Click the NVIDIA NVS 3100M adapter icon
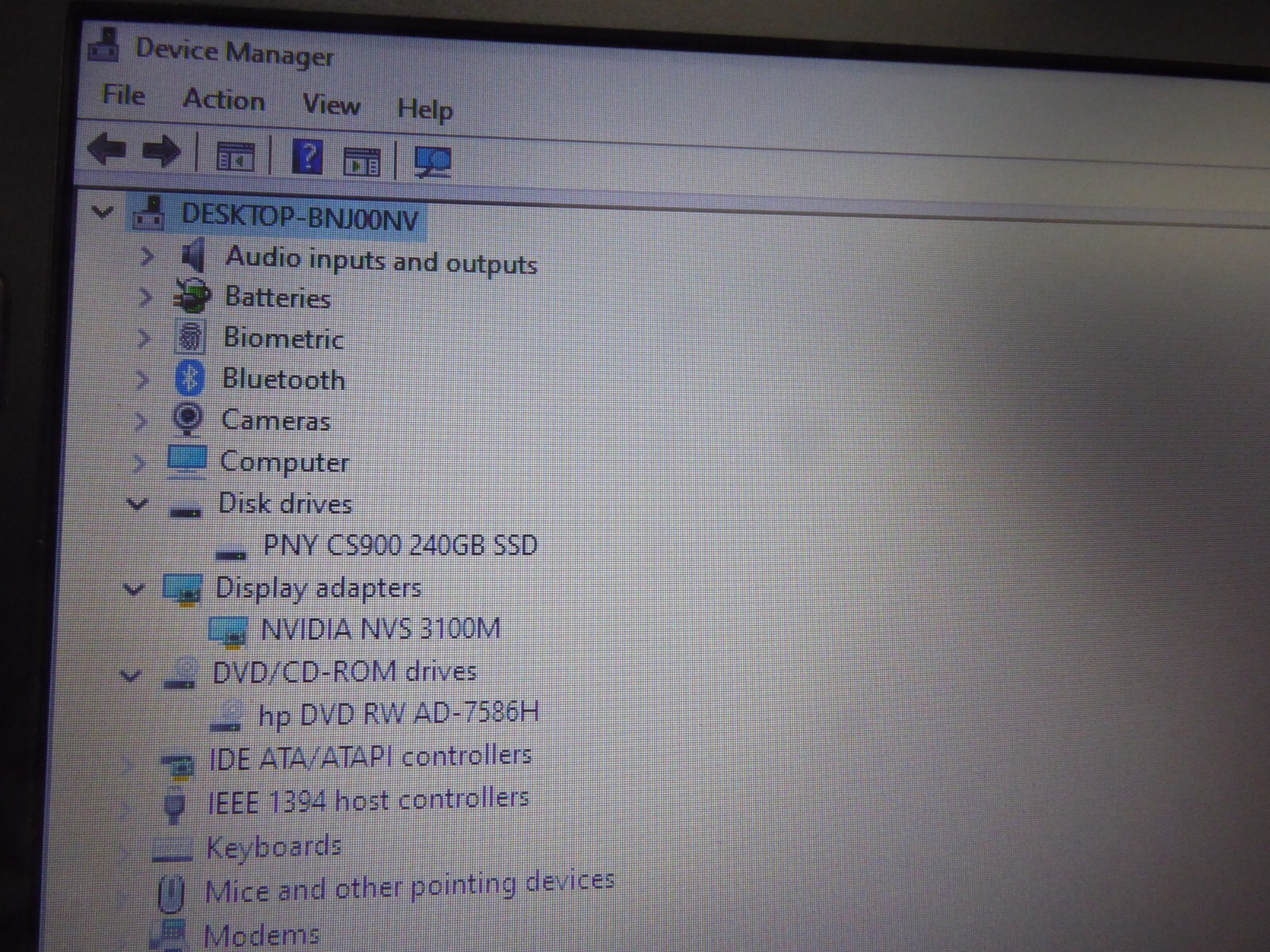The image size is (1270, 952). coord(228,631)
